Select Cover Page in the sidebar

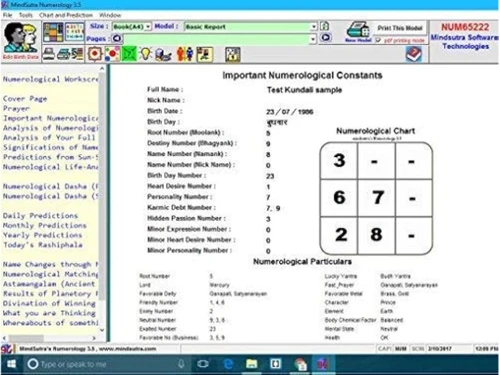point(25,99)
